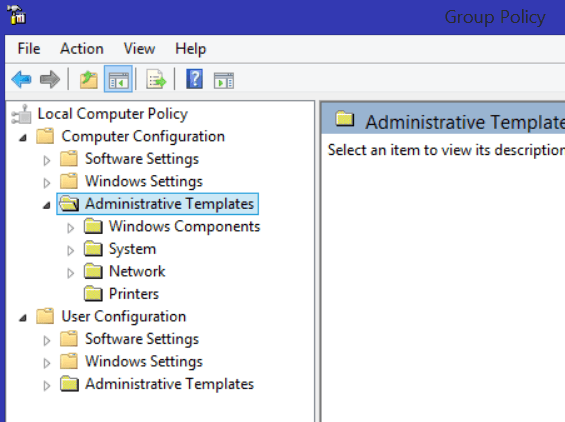
Task: Click the Group Policy window title text
Action: (495, 17)
